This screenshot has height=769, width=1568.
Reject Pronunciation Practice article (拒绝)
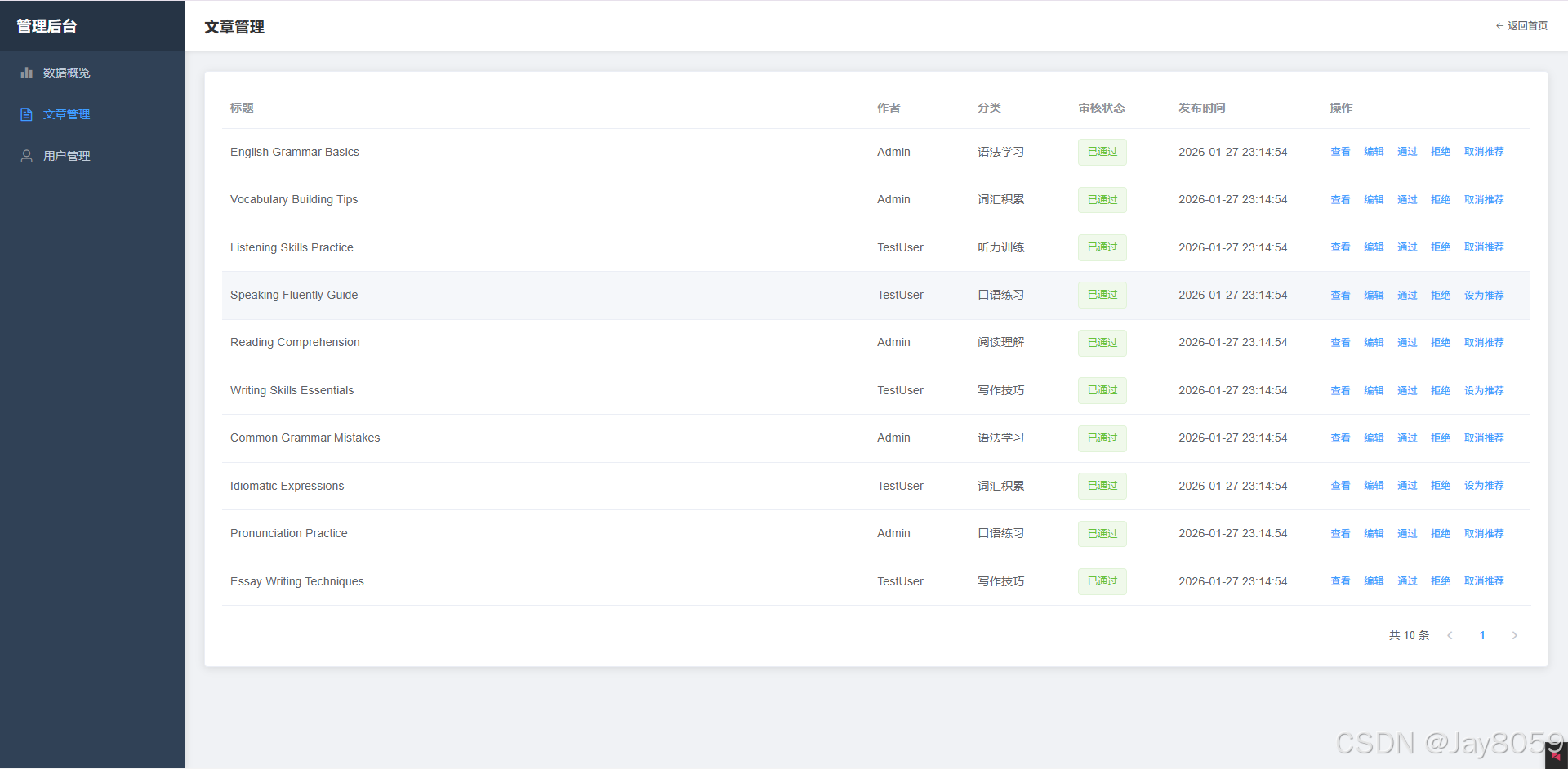pos(1441,533)
